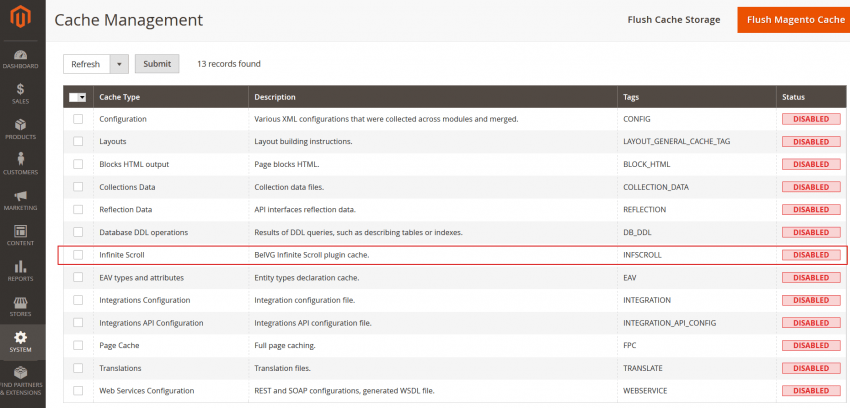Click the FPC tag cell
The height and width of the screenshot is (408, 850).
[x=630, y=345]
